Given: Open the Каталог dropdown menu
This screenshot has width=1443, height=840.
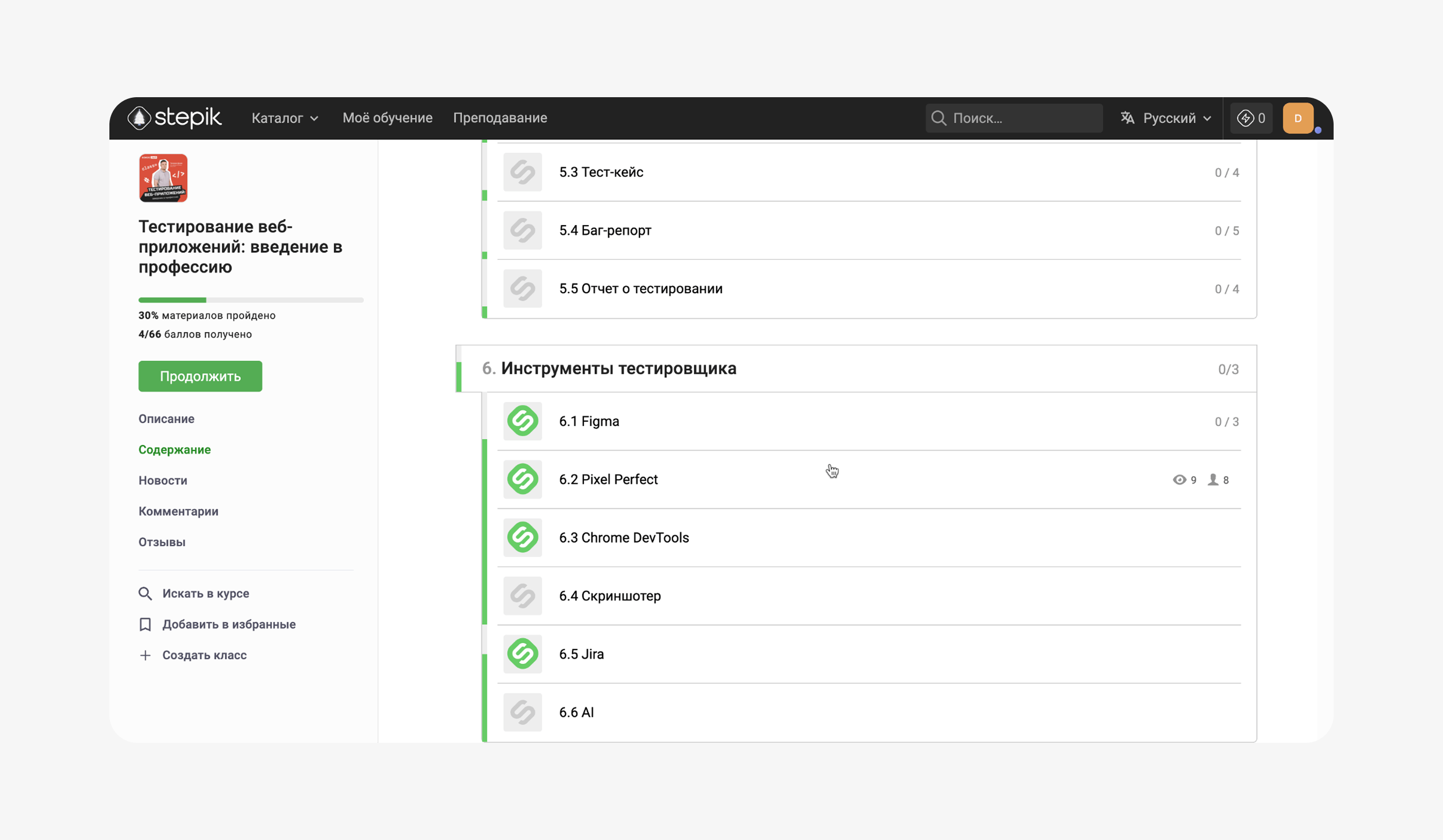Looking at the screenshot, I should pyautogui.click(x=285, y=118).
